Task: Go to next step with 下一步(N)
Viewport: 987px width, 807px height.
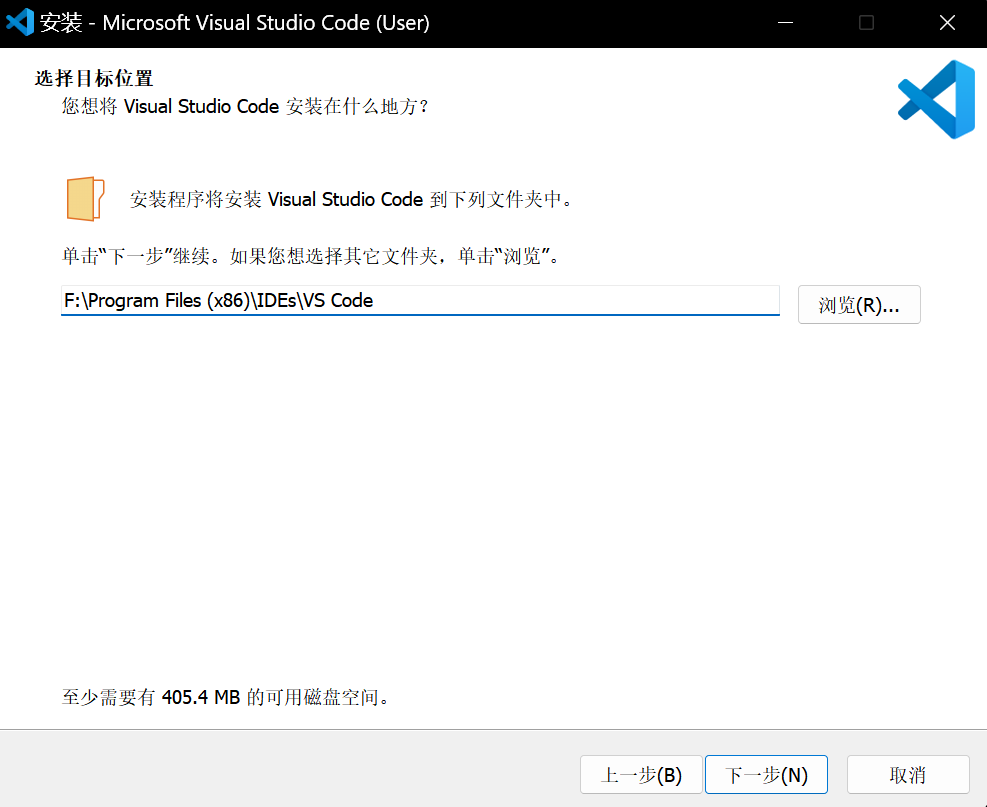Action: click(x=766, y=774)
